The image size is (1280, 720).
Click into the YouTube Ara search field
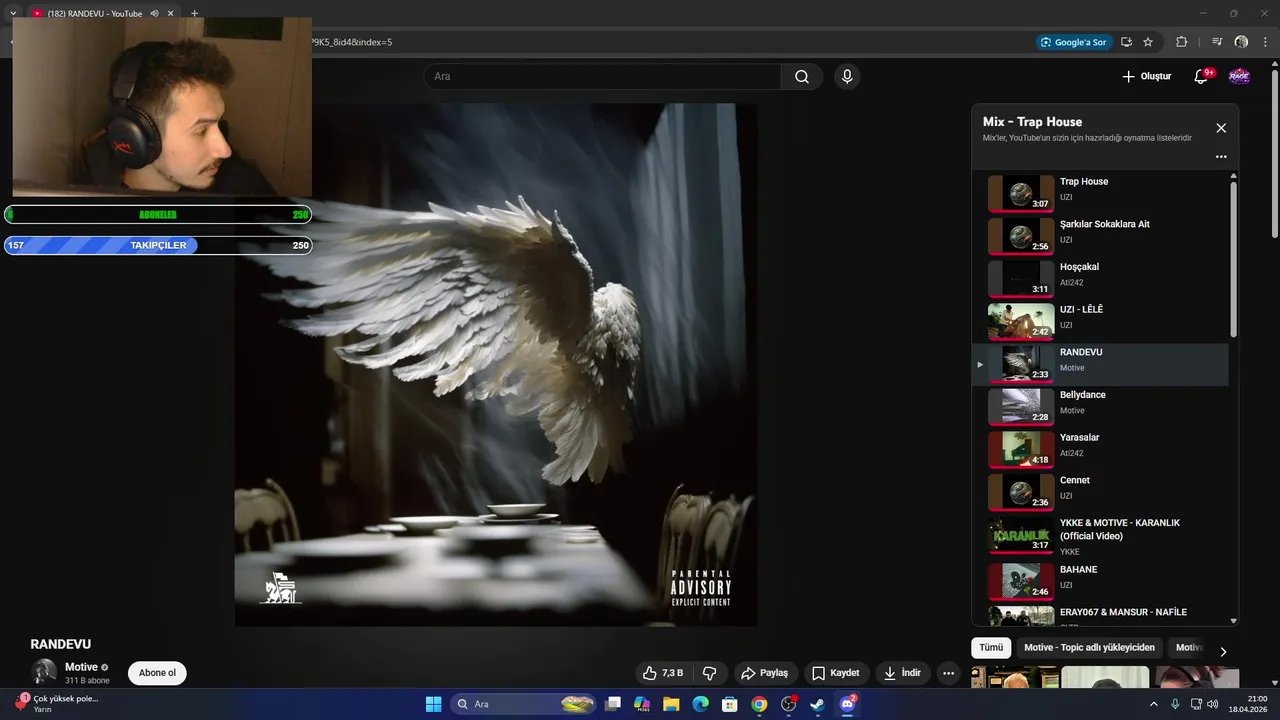[x=603, y=77]
